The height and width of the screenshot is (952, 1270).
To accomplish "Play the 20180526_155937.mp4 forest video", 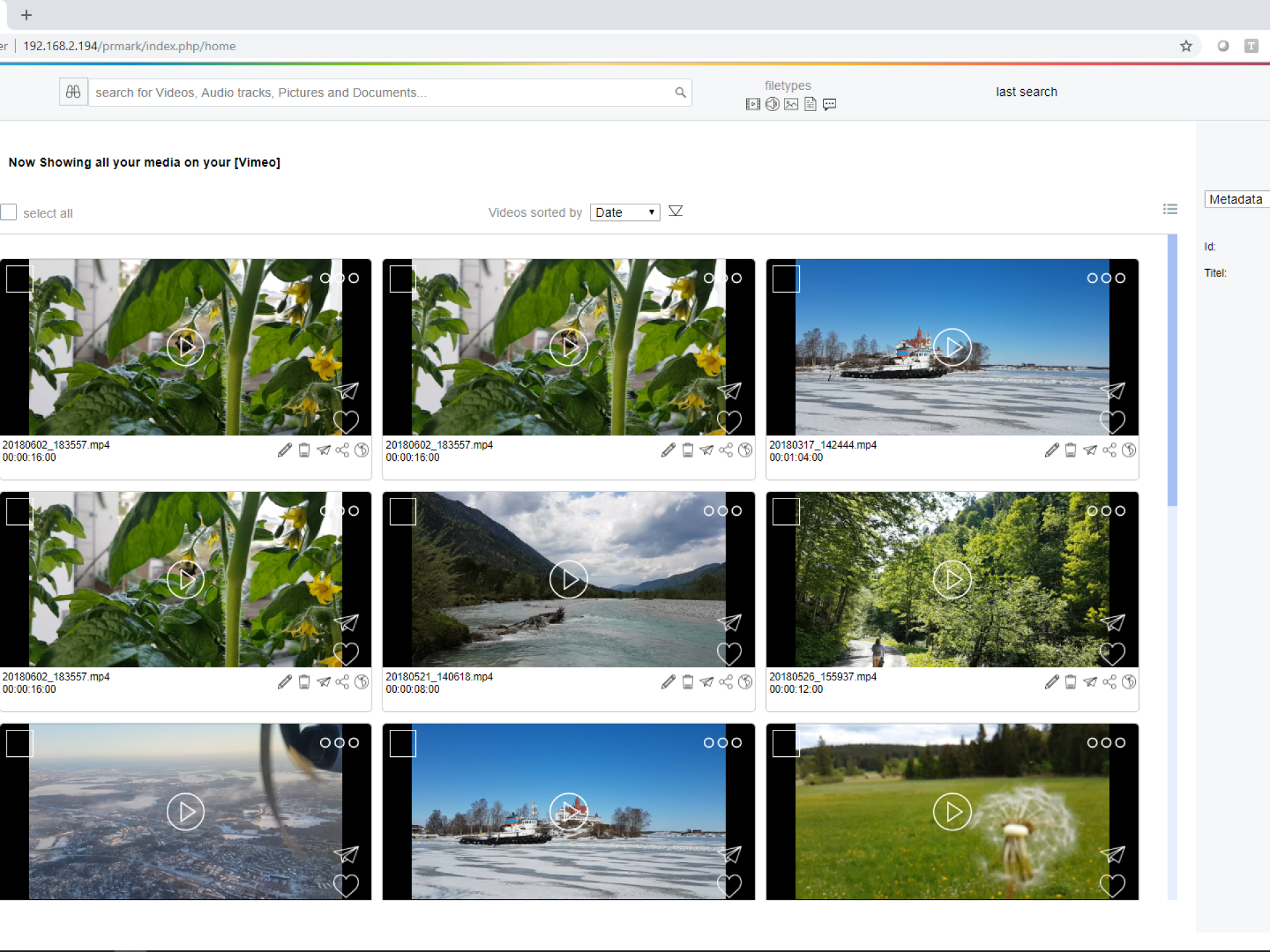I will (952, 580).
